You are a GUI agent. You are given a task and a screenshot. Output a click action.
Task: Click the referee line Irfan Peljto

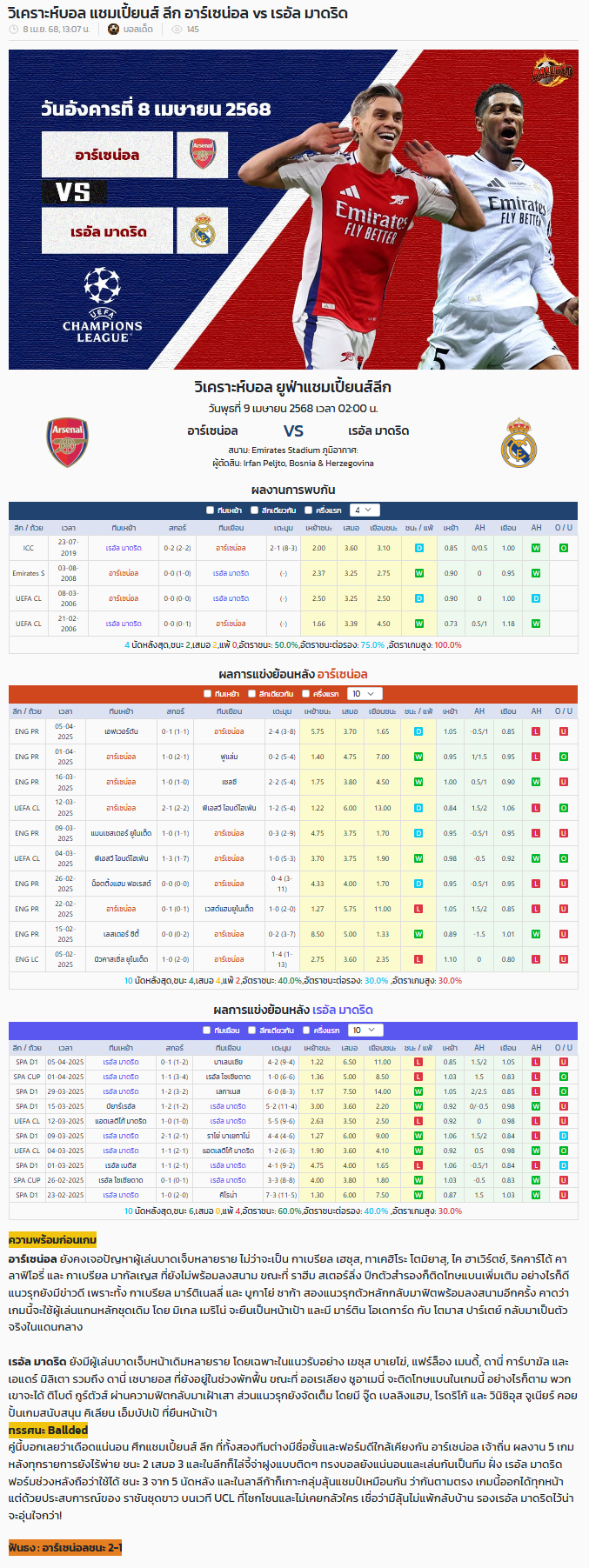[x=293, y=464]
